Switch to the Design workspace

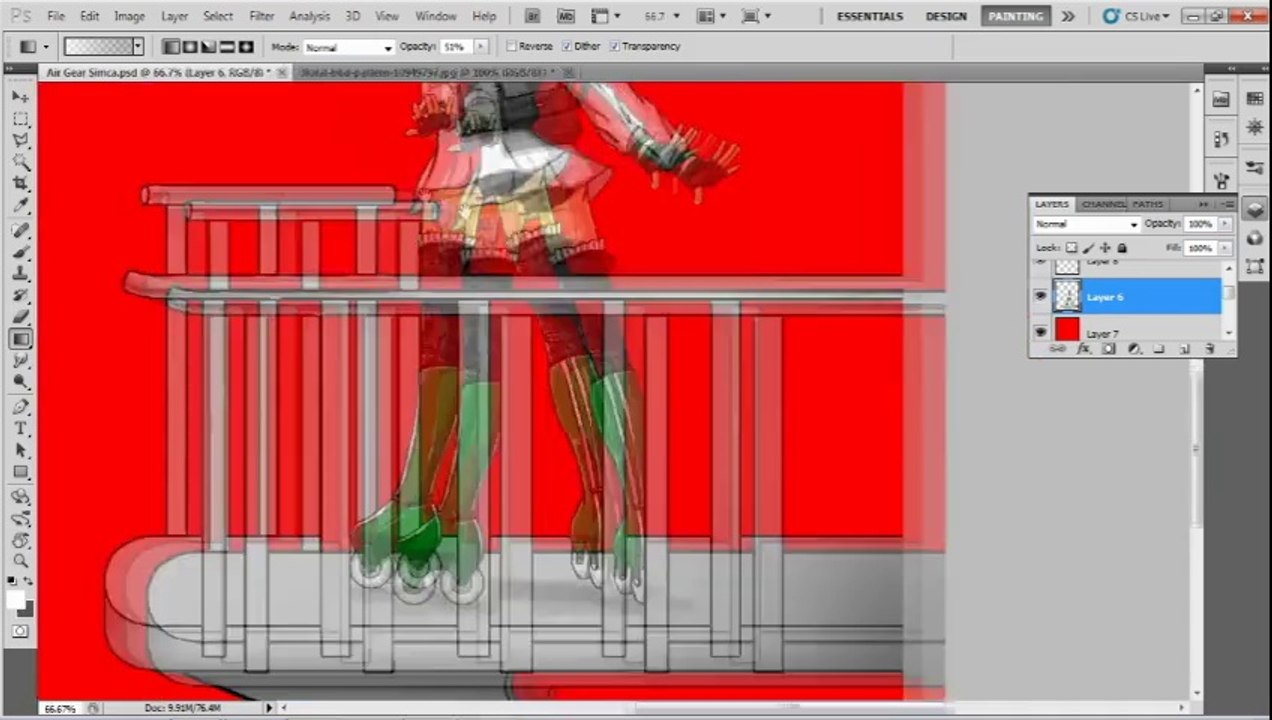coord(946,17)
